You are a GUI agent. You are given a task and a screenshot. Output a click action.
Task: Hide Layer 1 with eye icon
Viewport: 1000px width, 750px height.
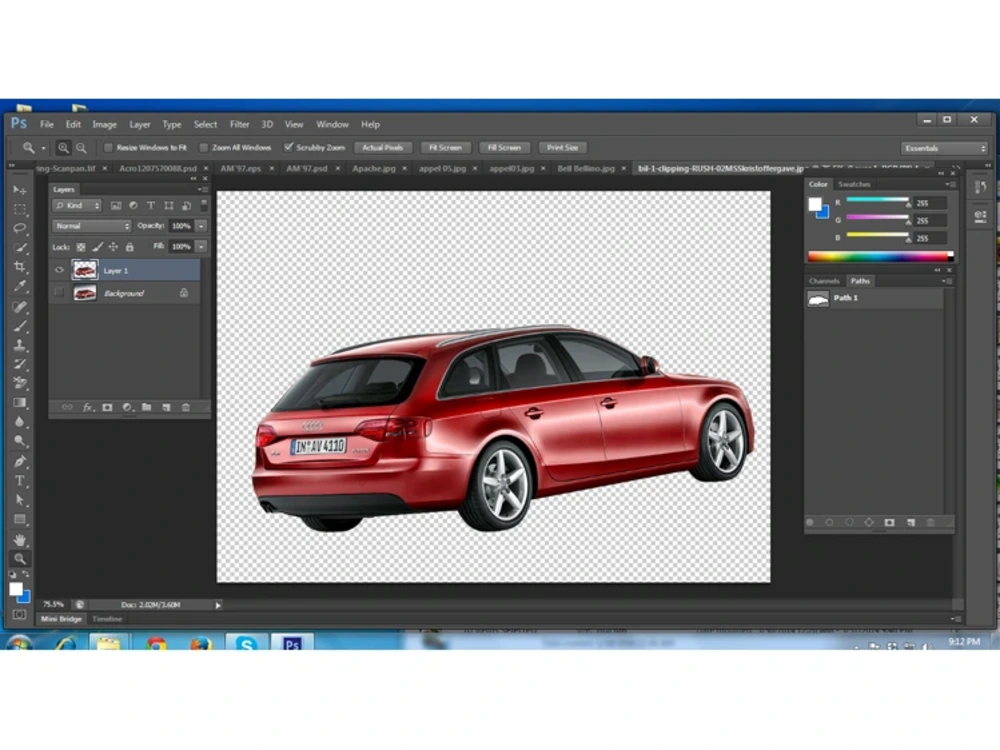click(x=59, y=270)
